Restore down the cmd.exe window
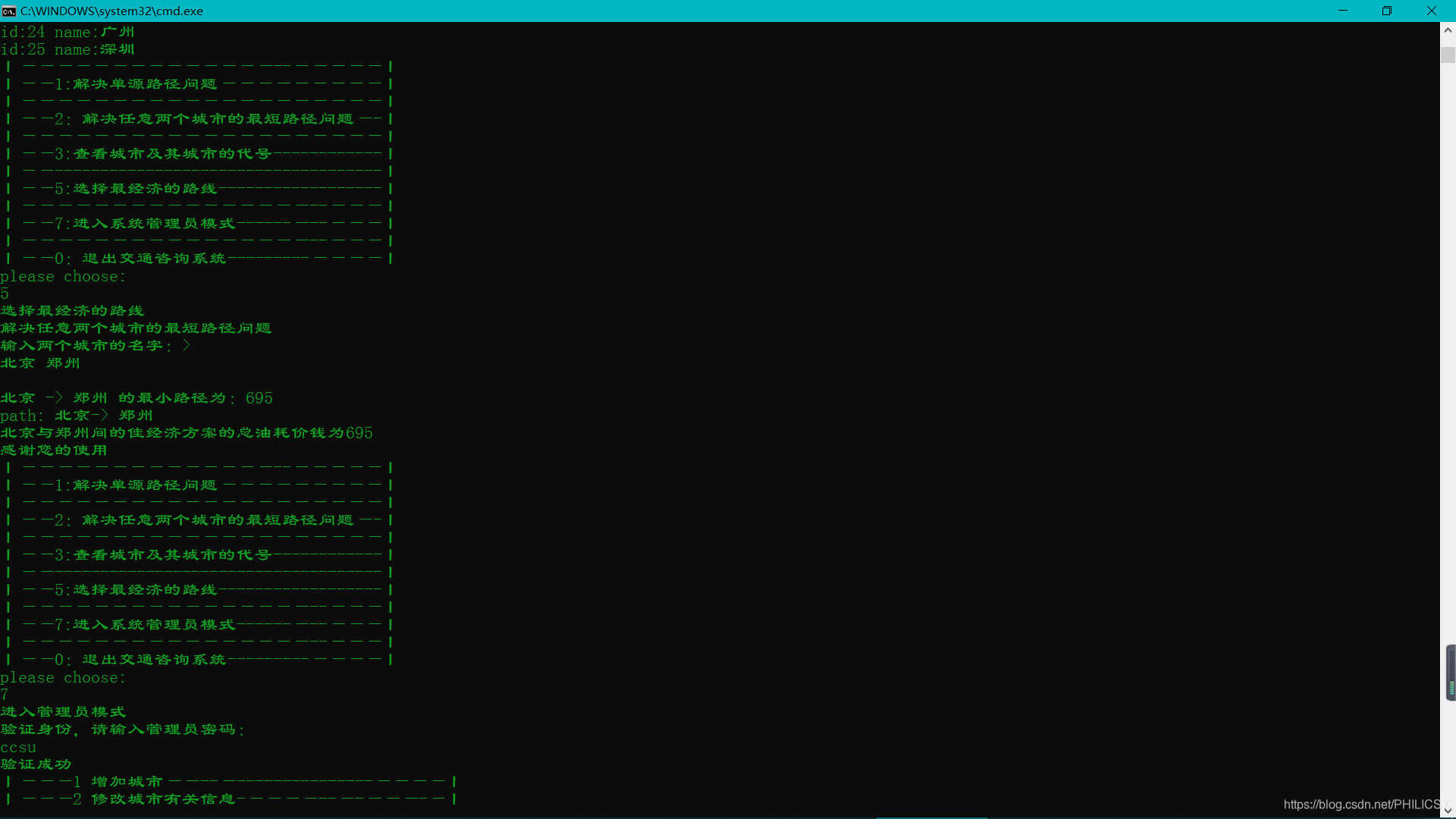This screenshot has height=819, width=1456. pyautogui.click(x=1387, y=11)
